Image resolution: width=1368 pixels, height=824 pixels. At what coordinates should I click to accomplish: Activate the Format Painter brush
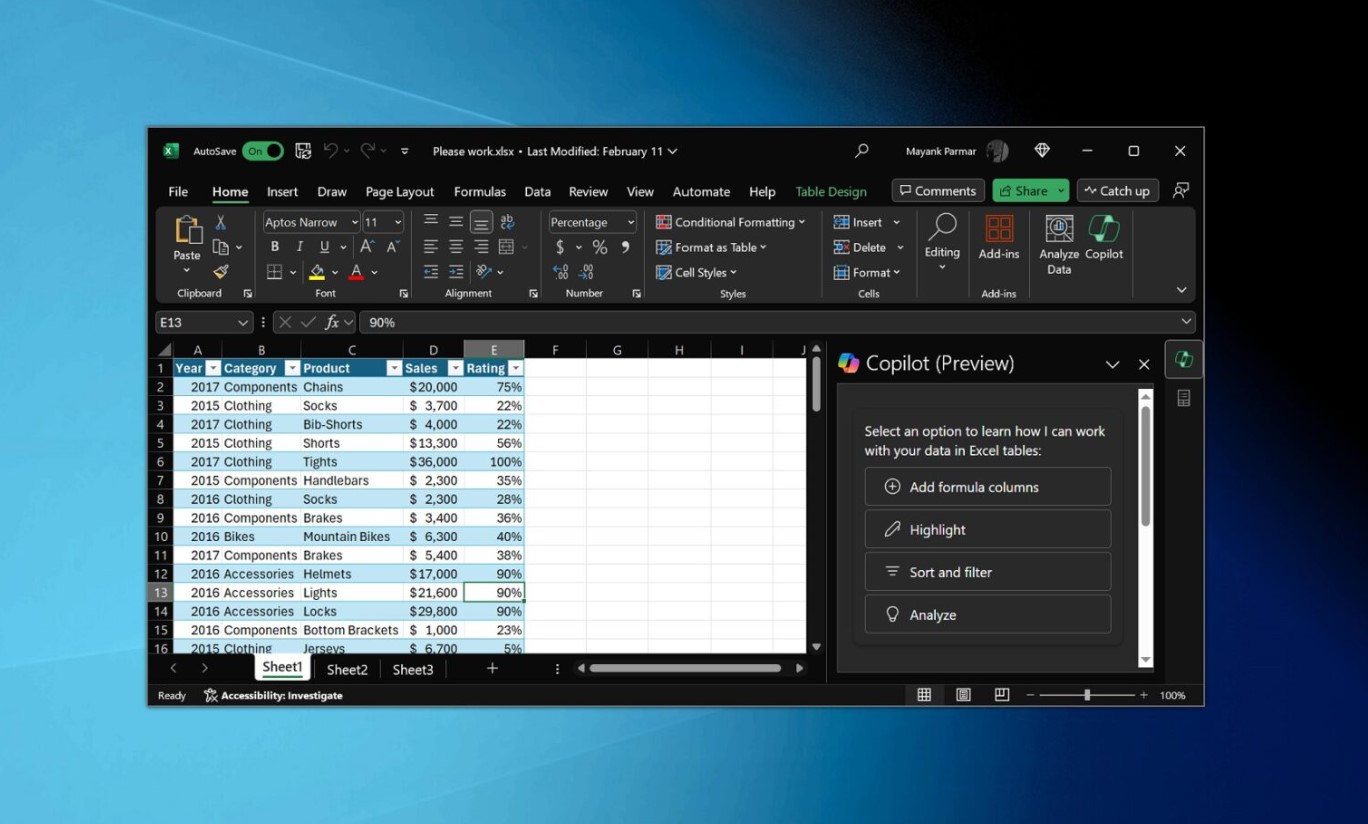coord(221,272)
